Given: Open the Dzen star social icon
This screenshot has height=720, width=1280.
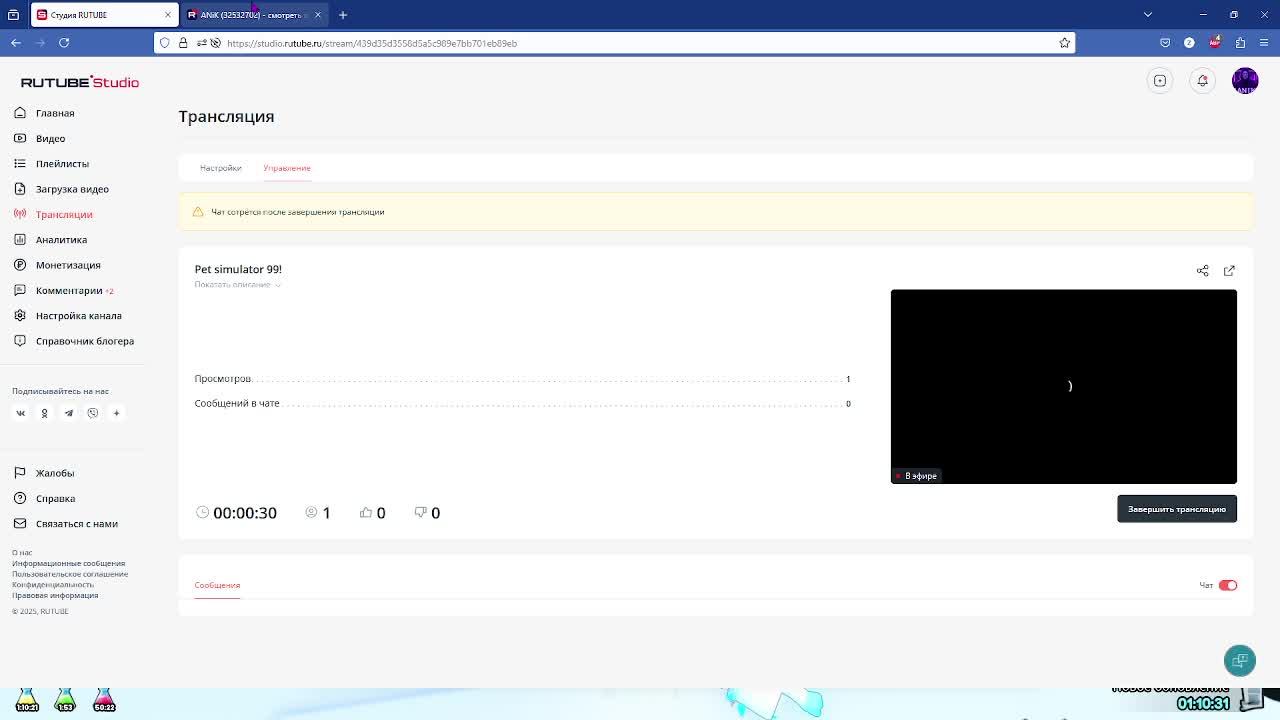Looking at the screenshot, I should 116,413.
